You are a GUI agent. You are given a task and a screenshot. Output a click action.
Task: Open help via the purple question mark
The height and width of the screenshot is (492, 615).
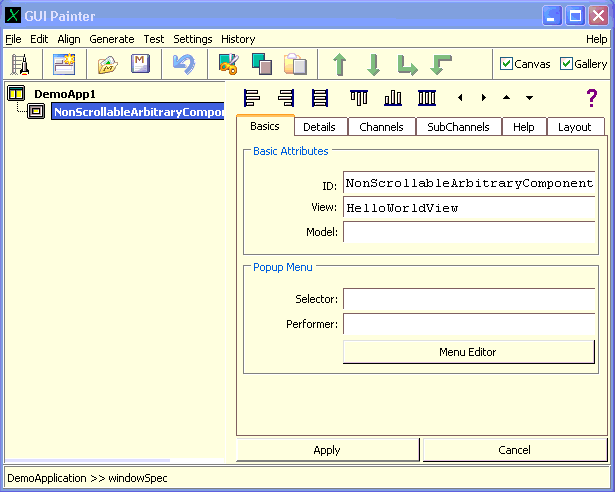591,98
